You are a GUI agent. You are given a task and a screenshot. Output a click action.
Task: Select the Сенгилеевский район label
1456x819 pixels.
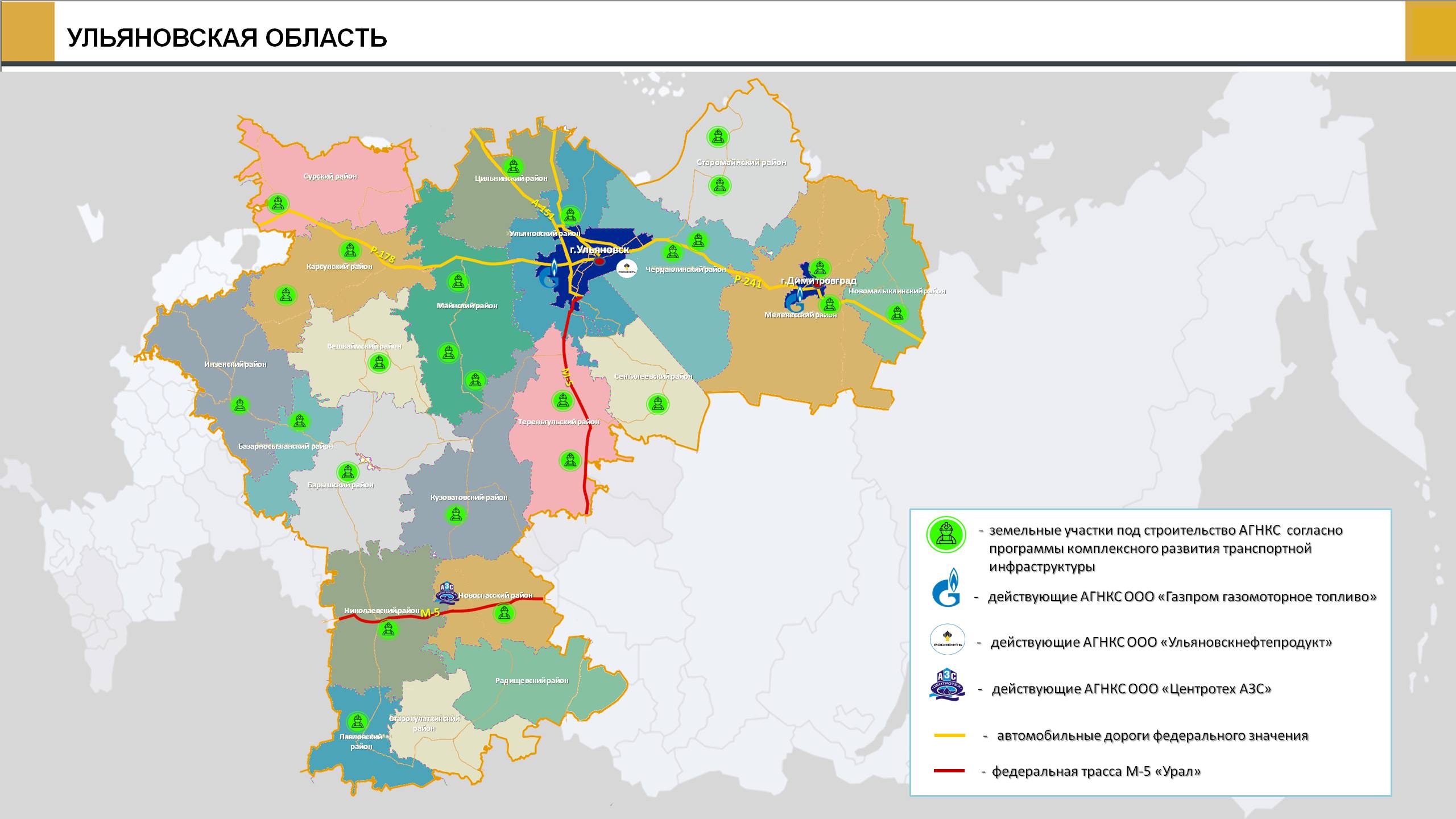point(653,377)
